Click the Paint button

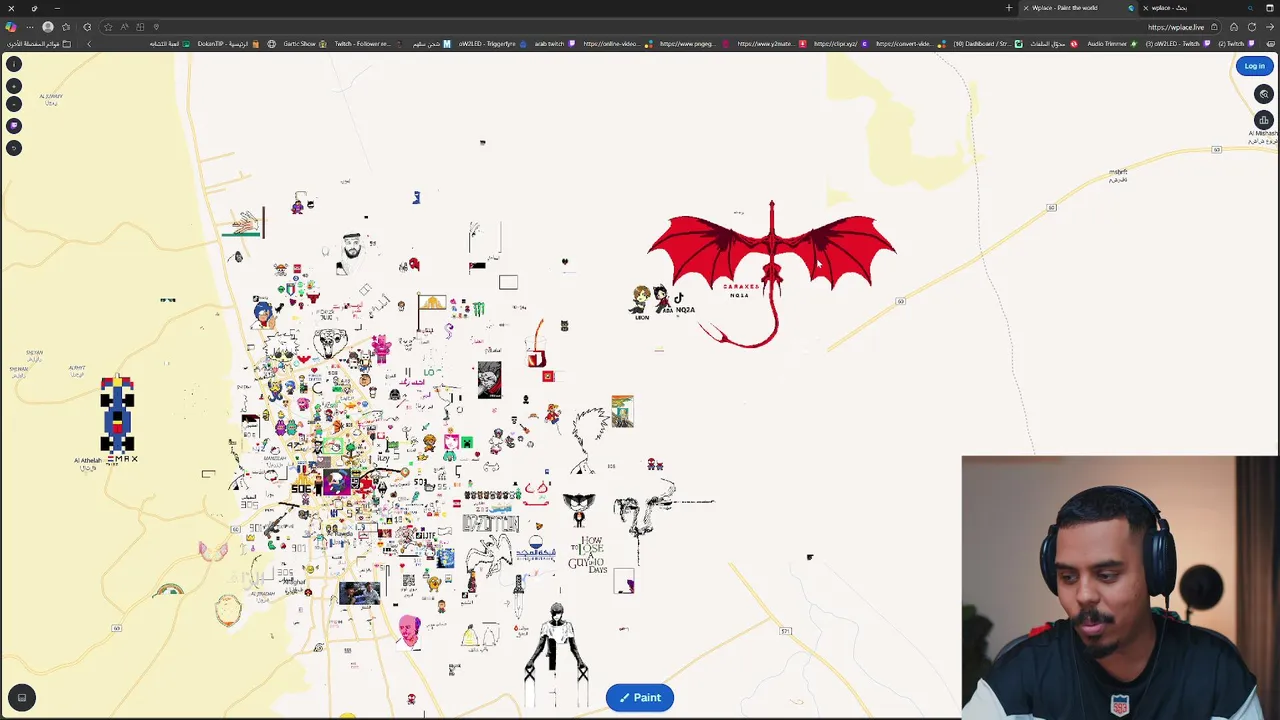[640, 698]
